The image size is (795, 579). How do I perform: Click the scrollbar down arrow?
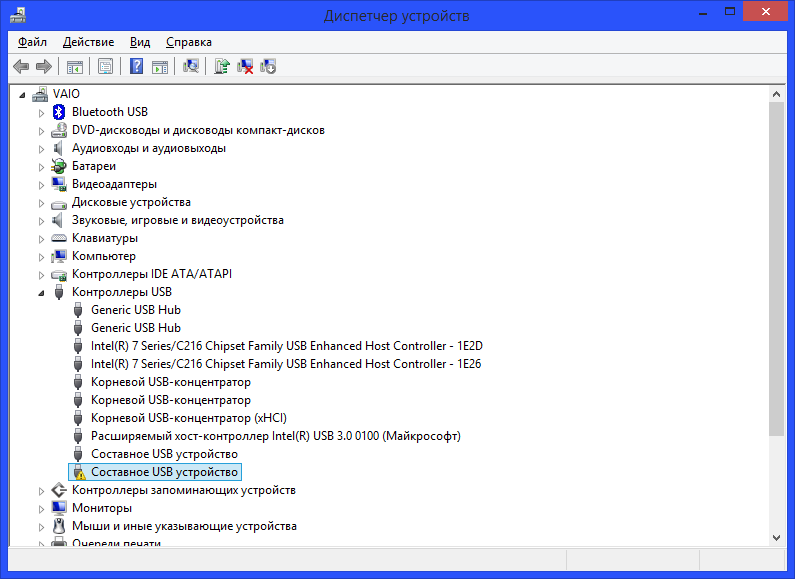(x=776, y=538)
